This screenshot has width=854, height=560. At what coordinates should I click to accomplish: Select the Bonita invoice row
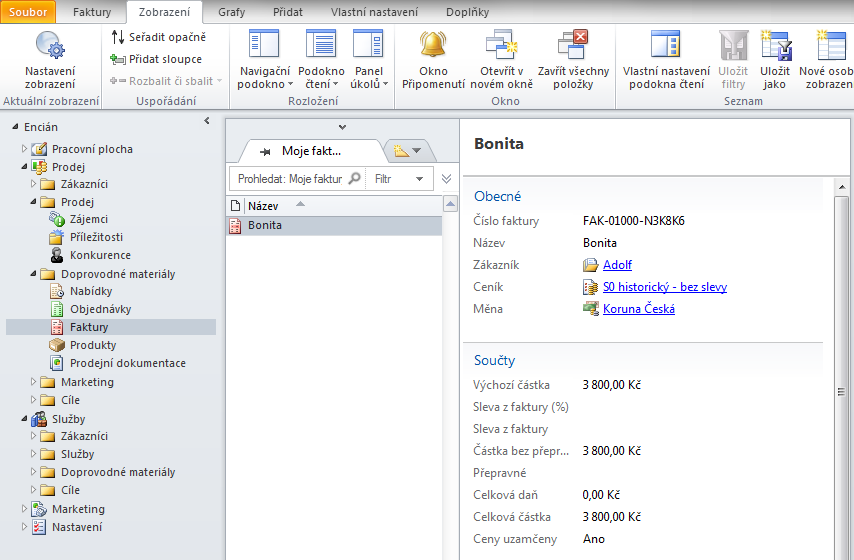click(x=334, y=226)
